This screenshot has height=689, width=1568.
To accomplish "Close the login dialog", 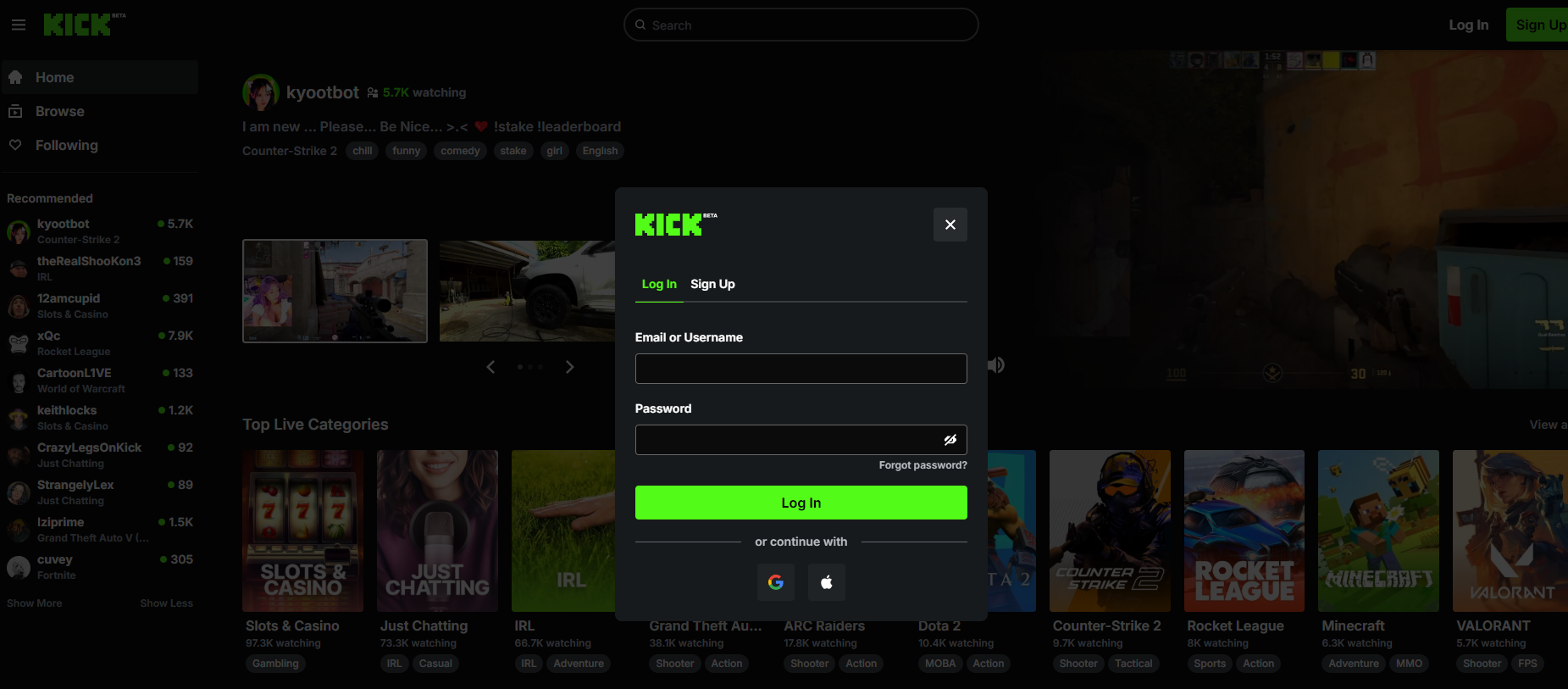I will tap(950, 225).
